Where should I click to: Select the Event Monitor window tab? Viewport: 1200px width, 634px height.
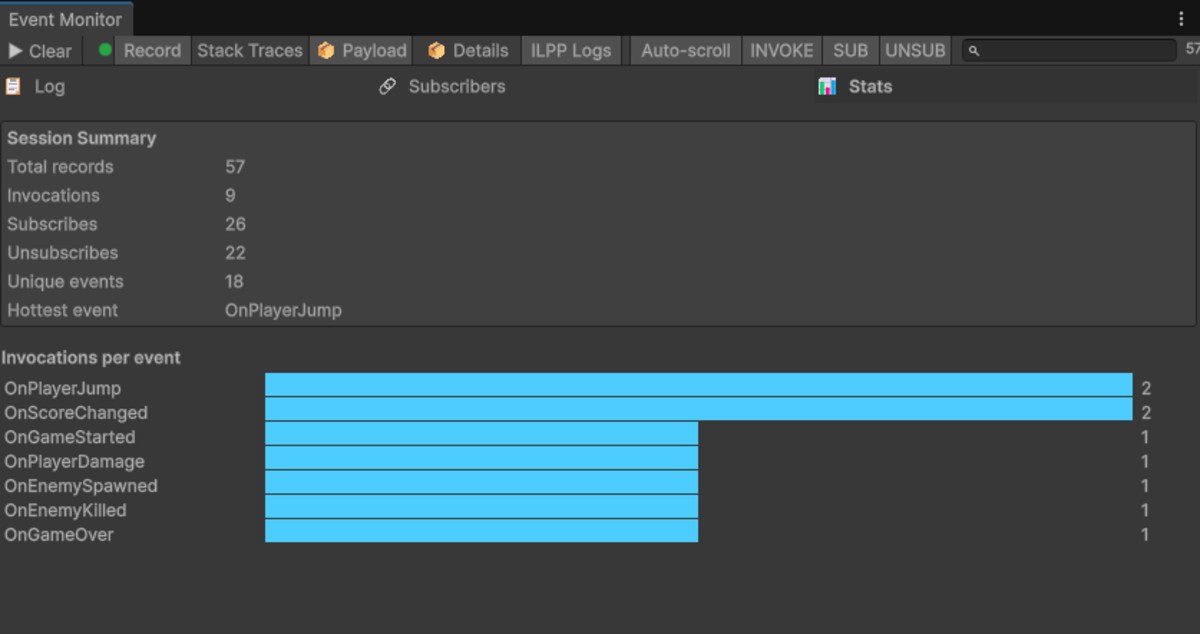point(66,19)
